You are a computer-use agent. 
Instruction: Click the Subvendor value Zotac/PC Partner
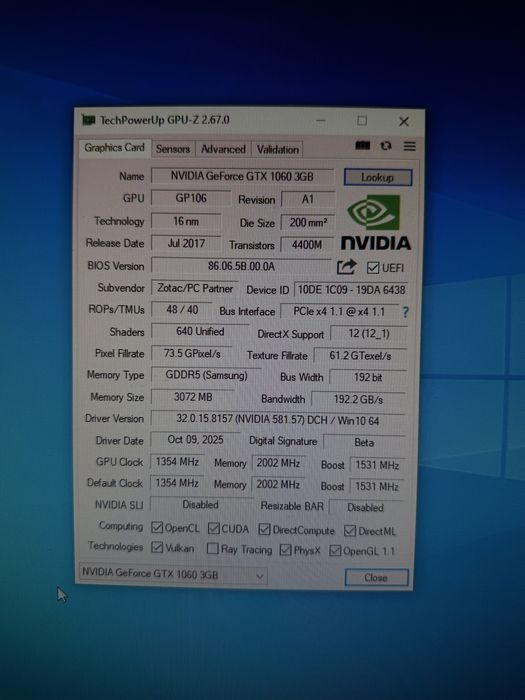(195, 288)
